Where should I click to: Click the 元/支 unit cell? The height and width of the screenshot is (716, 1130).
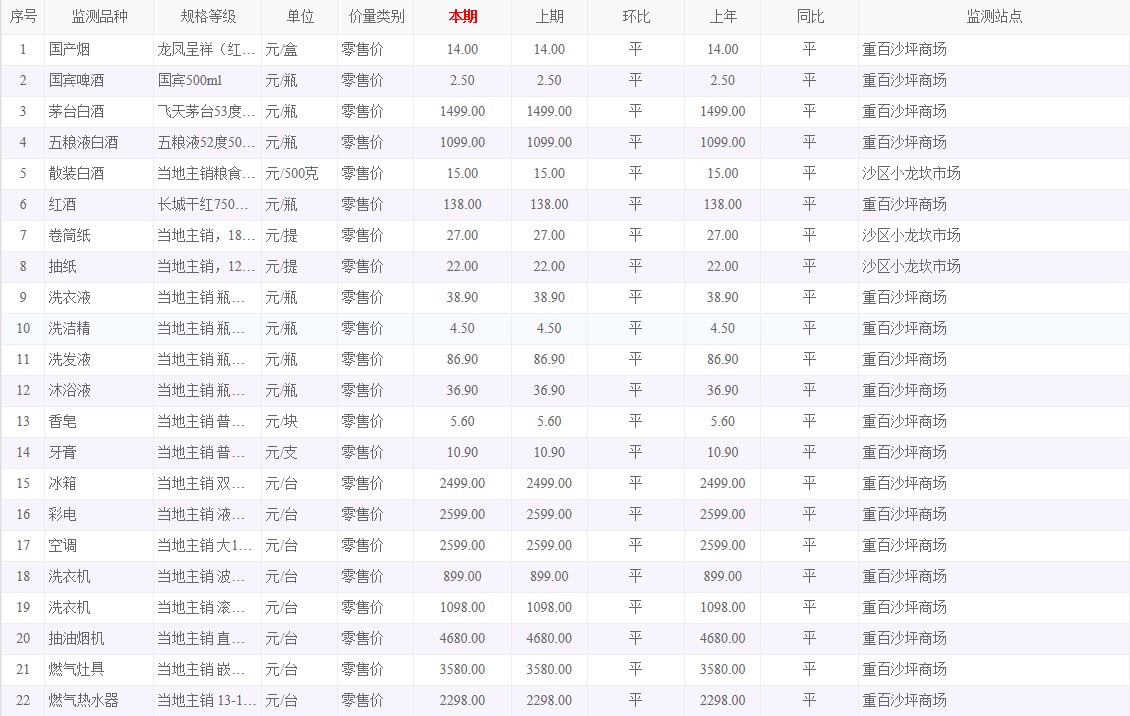[x=281, y=452]
